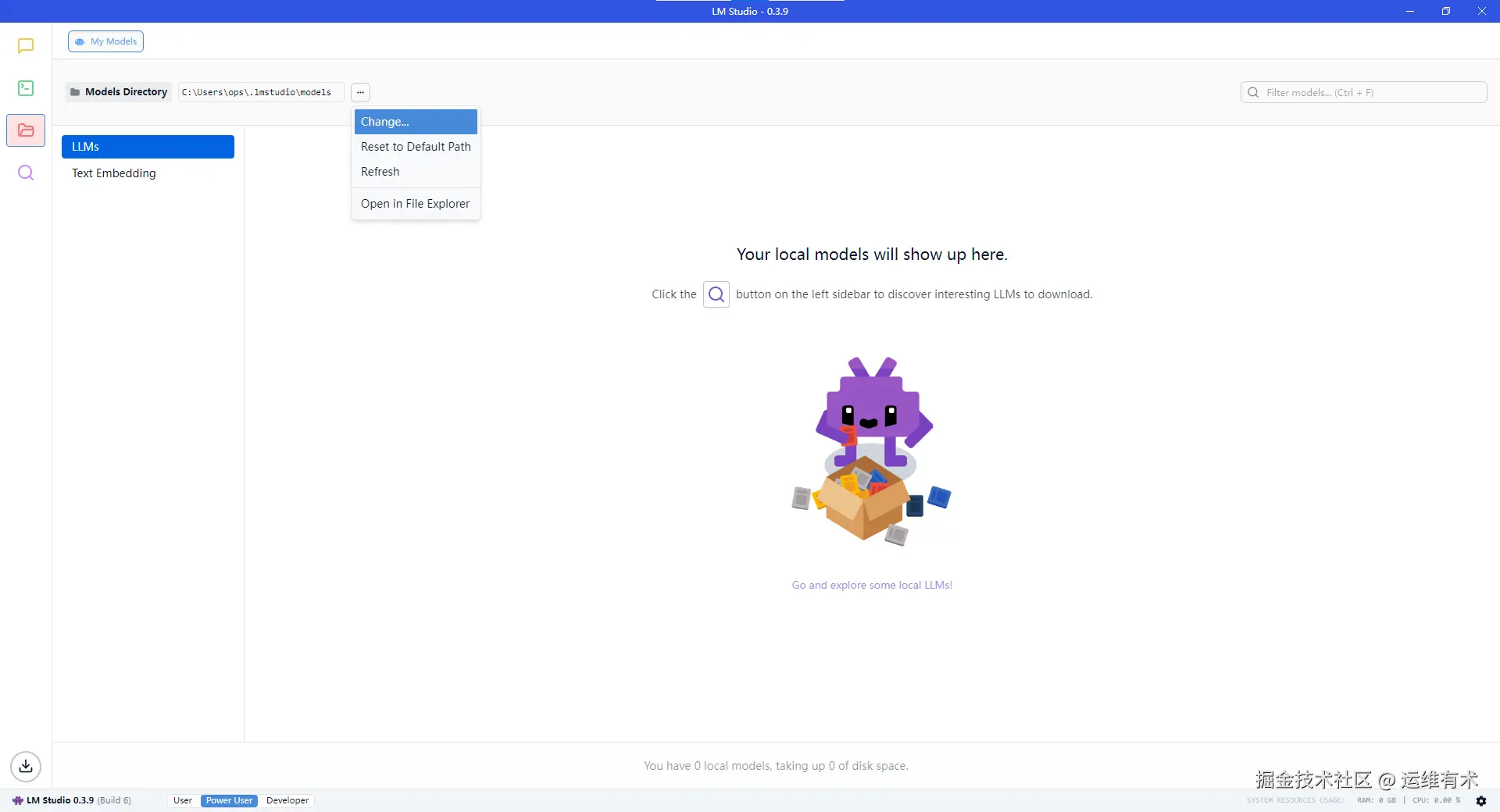Select Reset to Default Path
1500x812 pixels.
(416, 147)
